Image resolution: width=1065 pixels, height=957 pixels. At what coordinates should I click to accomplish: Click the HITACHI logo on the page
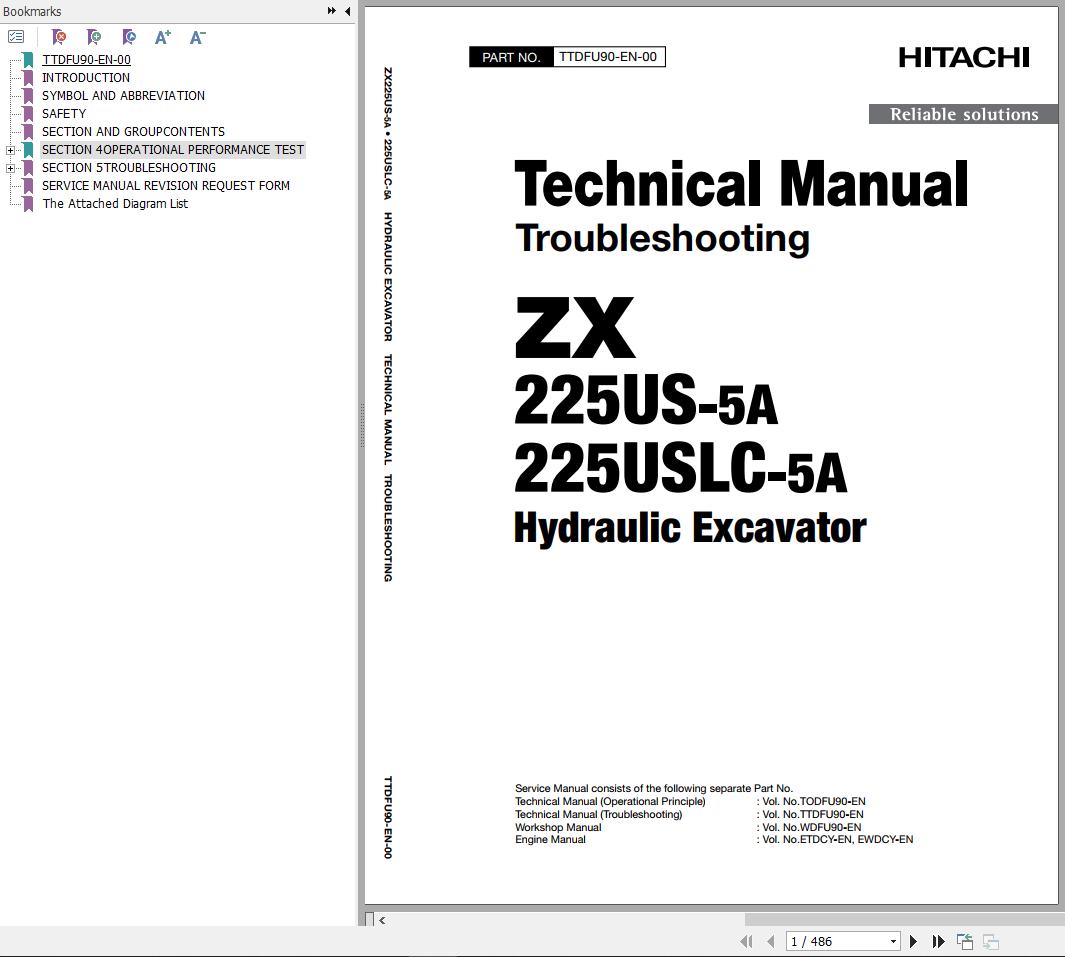[964, 58]
